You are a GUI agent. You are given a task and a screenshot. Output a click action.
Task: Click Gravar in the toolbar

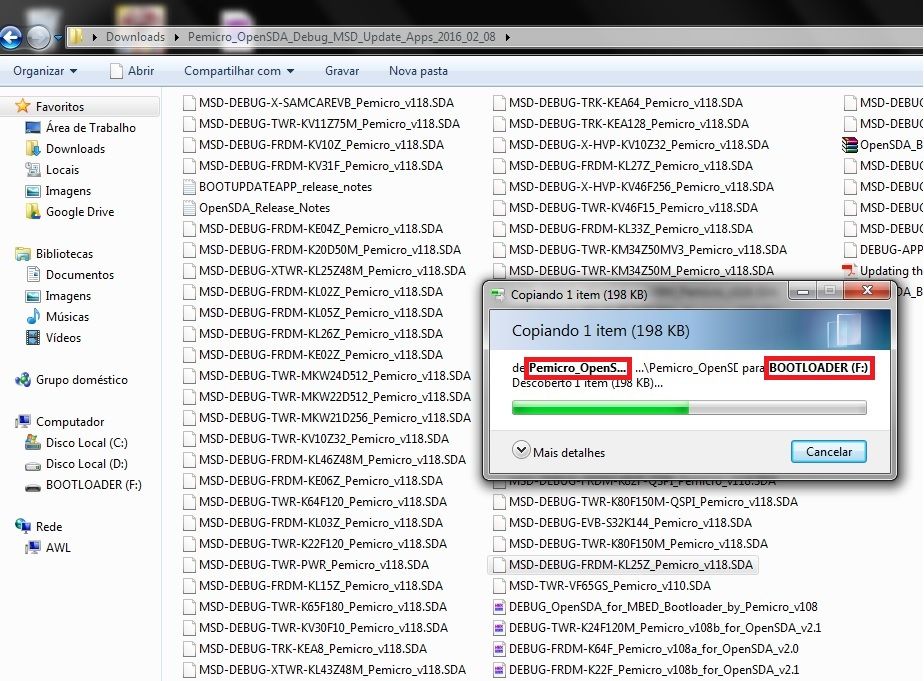[342, 71]
